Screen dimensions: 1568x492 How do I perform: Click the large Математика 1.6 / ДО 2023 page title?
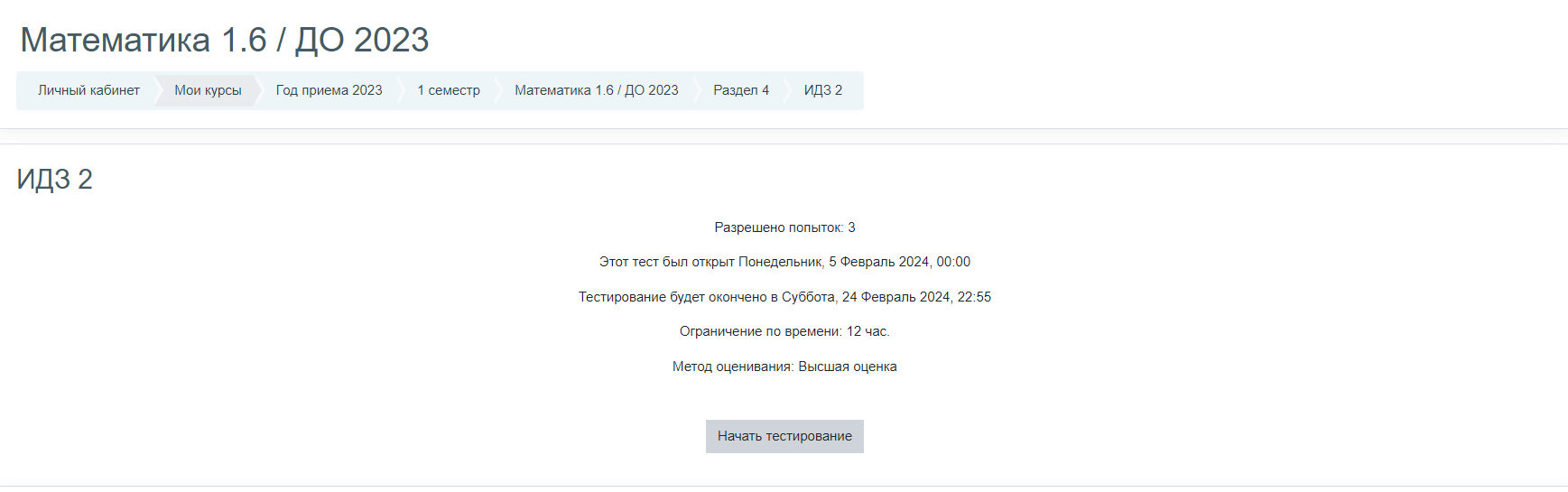[224, 40]
